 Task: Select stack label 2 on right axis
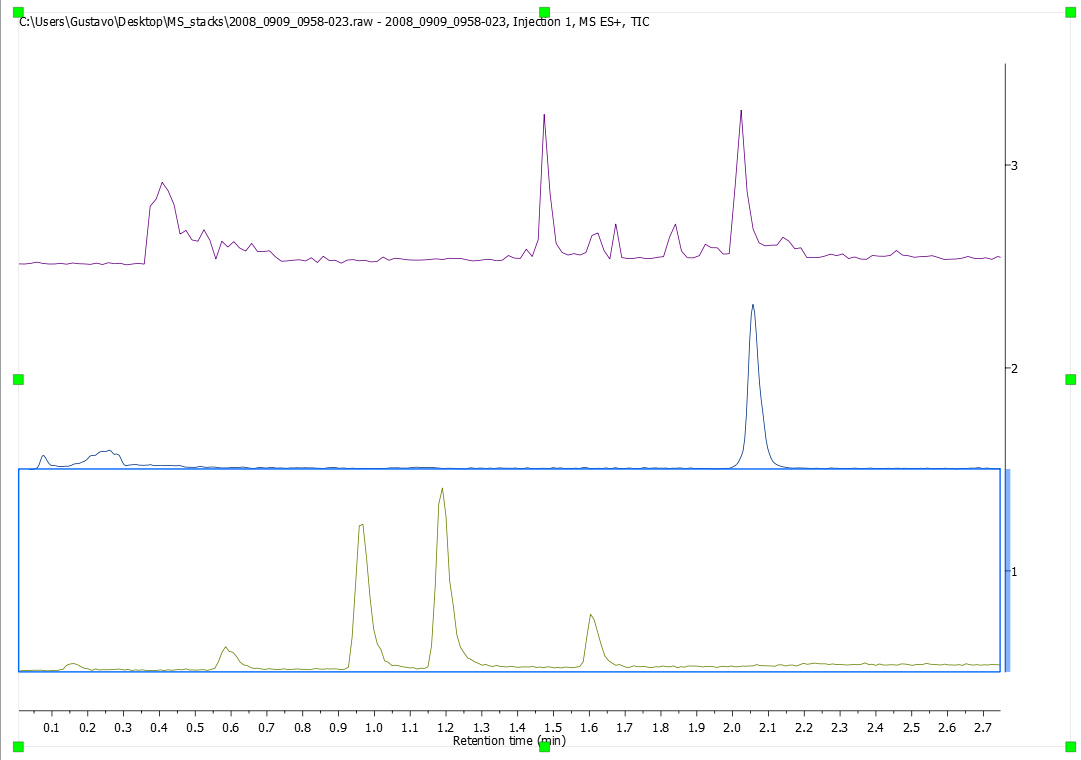click(1014, 368)
